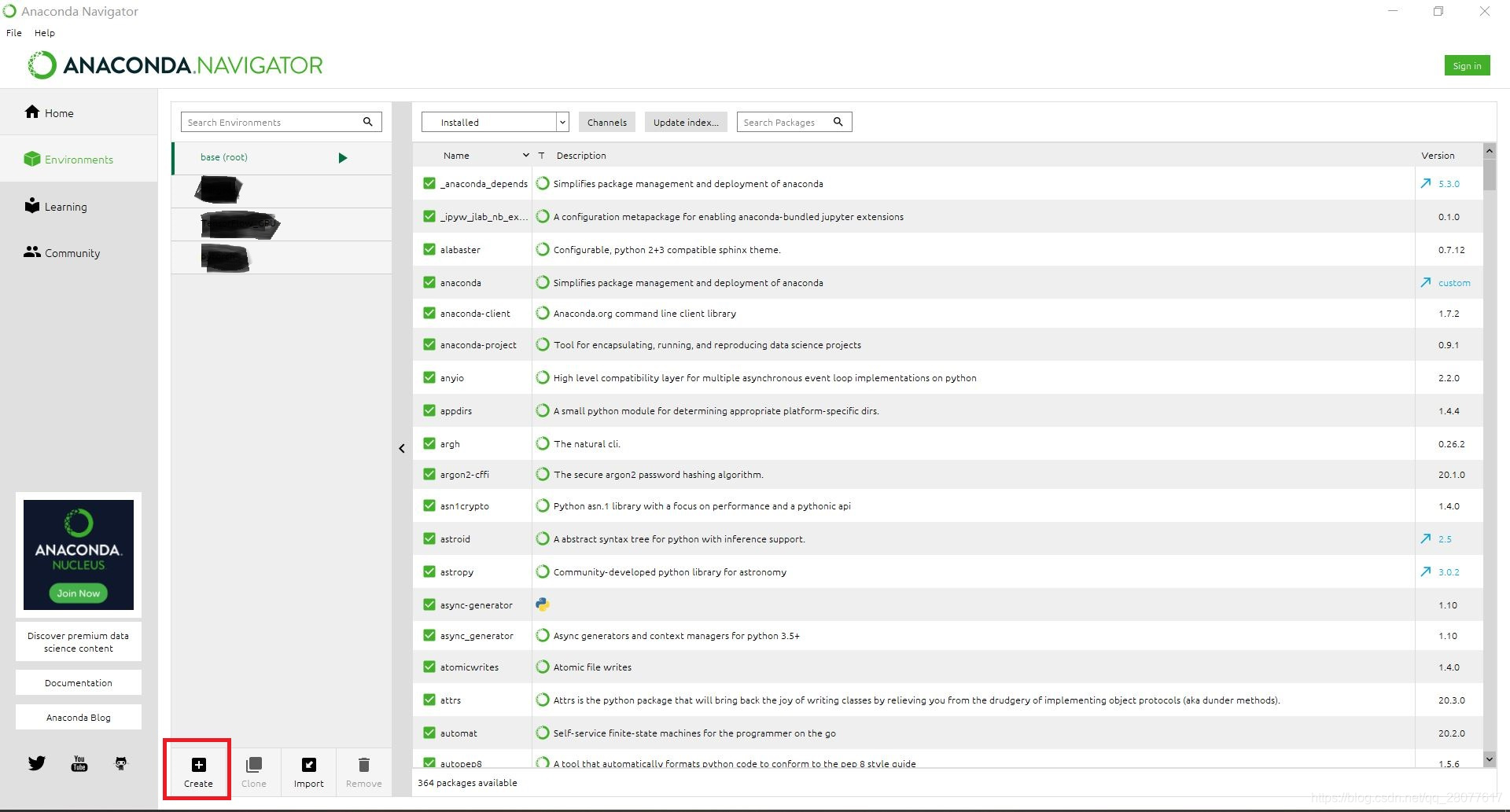The width and height of the screenshot is (1510, 812).
Task: Click the Clone environment icon
Action: coord(254,765)
